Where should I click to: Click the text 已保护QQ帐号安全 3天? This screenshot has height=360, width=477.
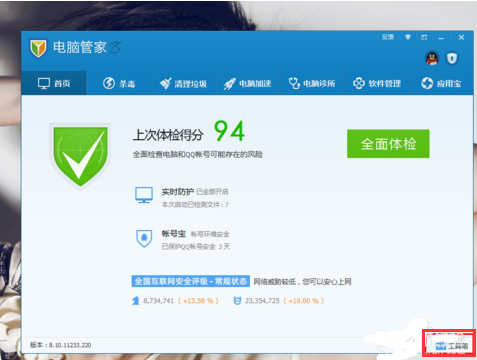pos(196,247)
